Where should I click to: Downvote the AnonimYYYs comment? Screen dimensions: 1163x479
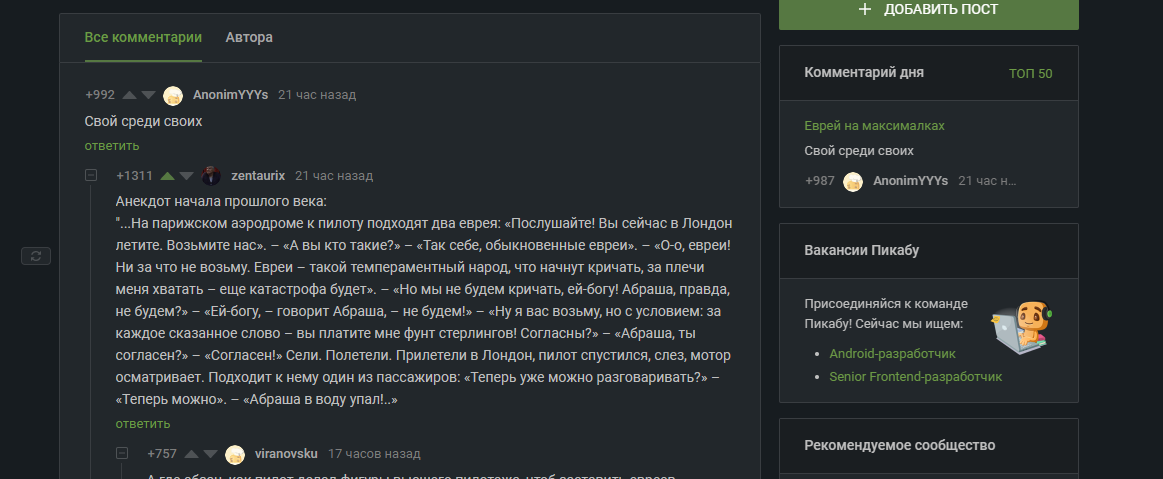pos(148,95)
